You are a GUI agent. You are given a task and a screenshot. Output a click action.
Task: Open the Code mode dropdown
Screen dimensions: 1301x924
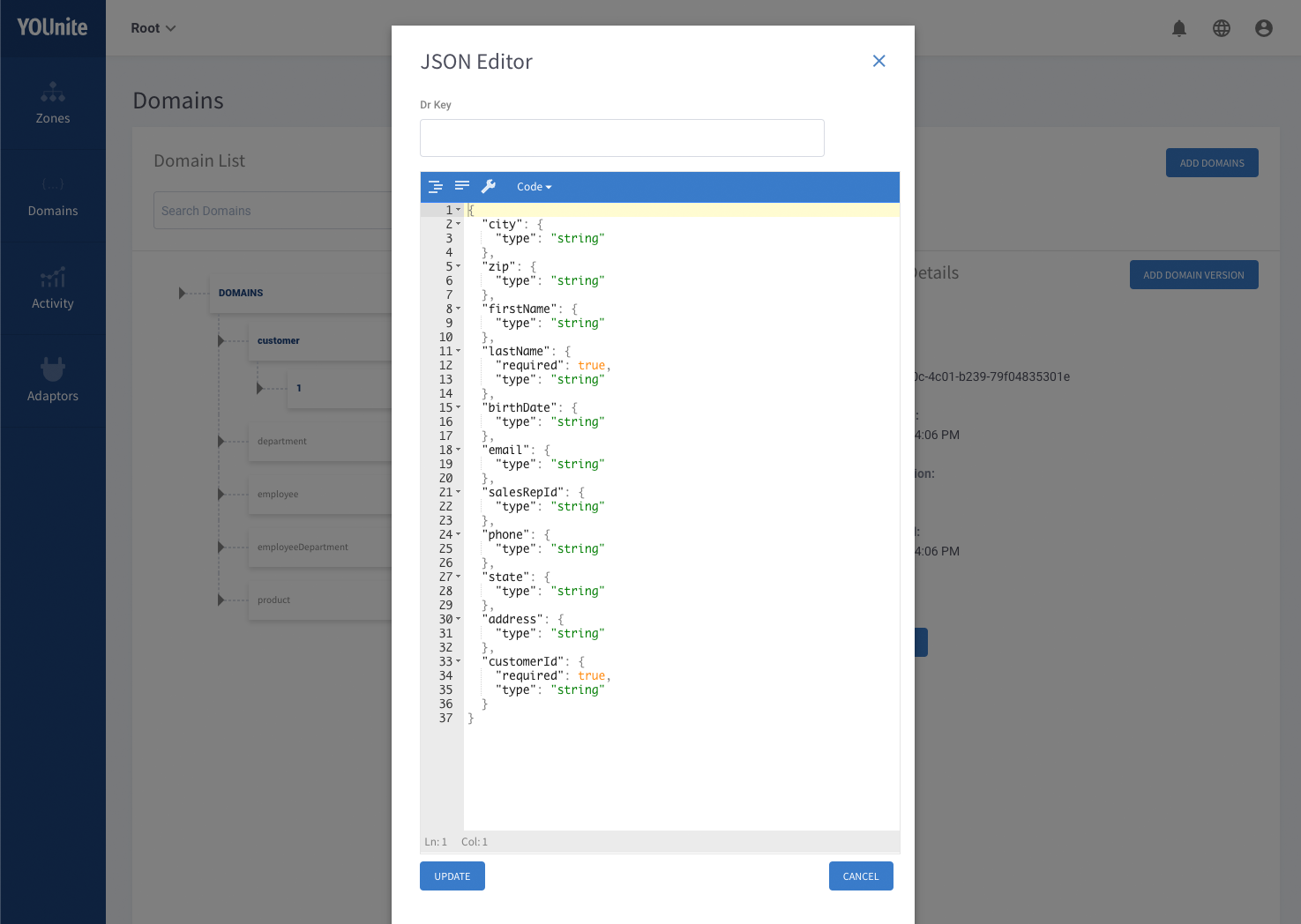tap(534, 187)
